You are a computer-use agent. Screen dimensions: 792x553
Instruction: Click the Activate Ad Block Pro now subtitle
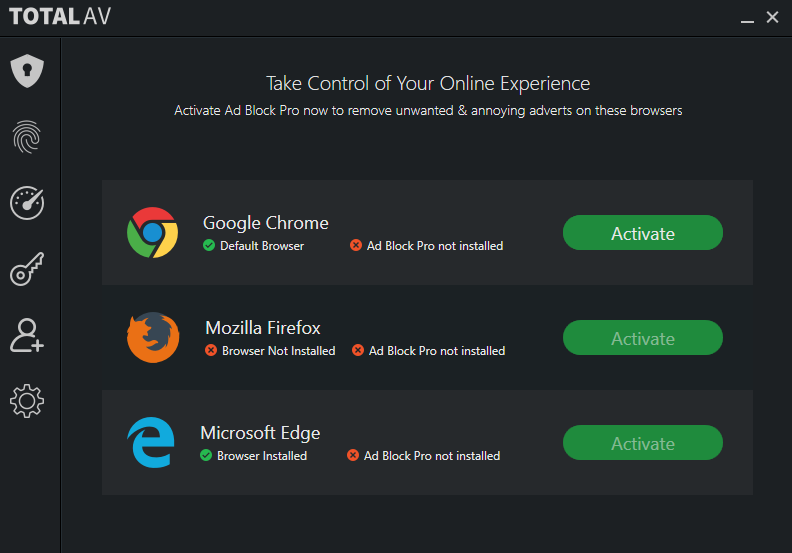pos(428,111)
